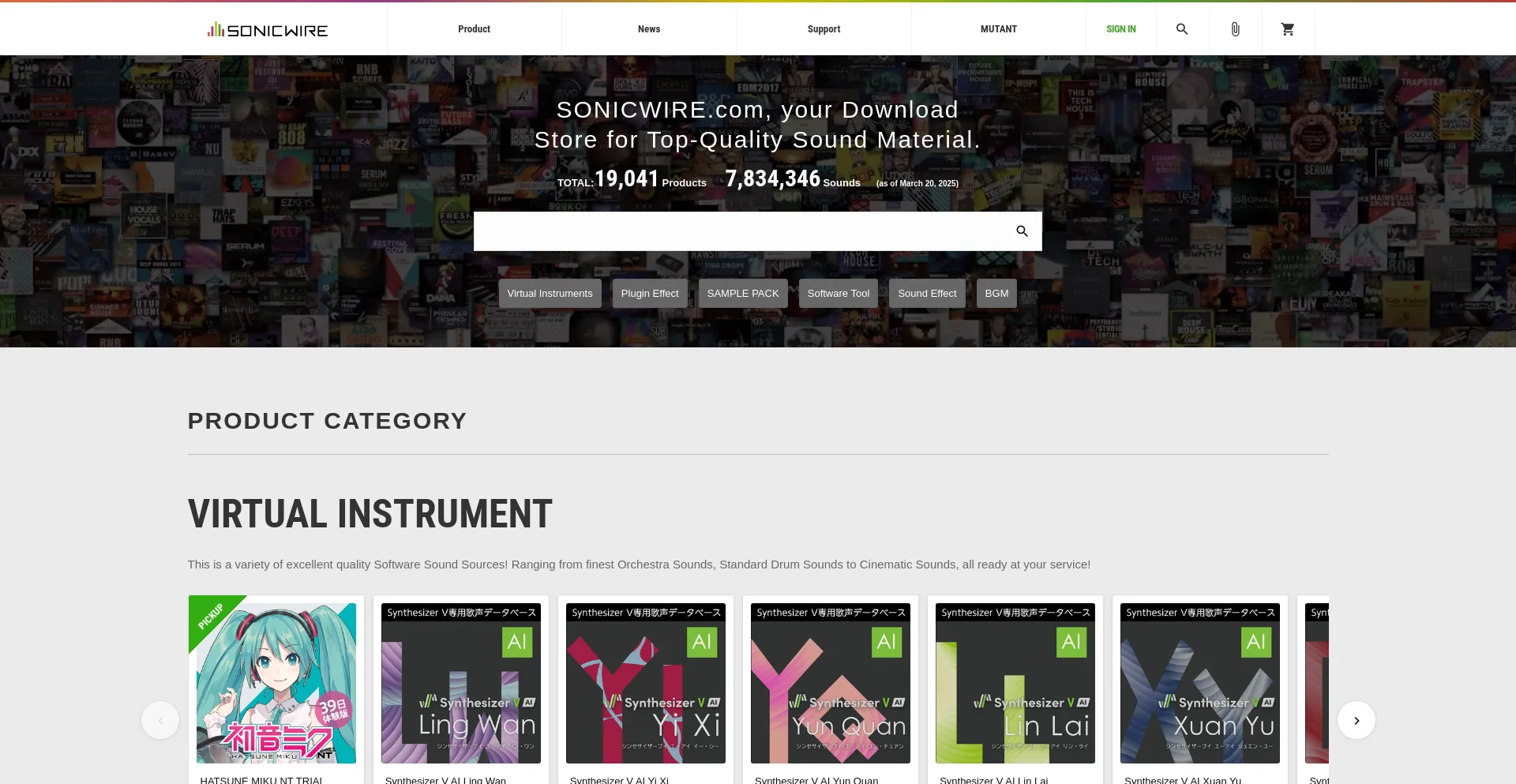Submit search with hero magnifier icon

1022,231
